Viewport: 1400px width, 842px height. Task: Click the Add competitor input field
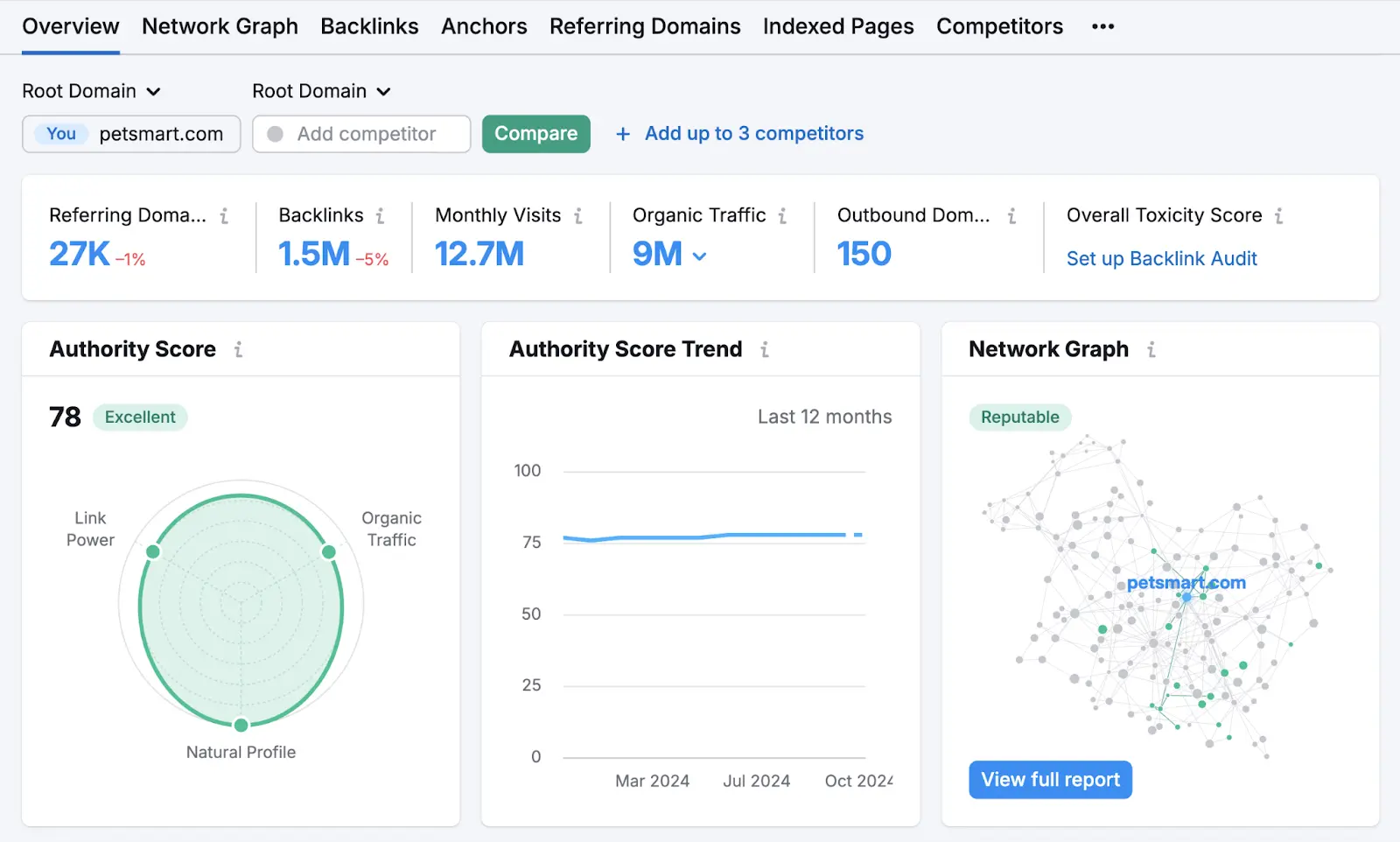coord(361,134)
